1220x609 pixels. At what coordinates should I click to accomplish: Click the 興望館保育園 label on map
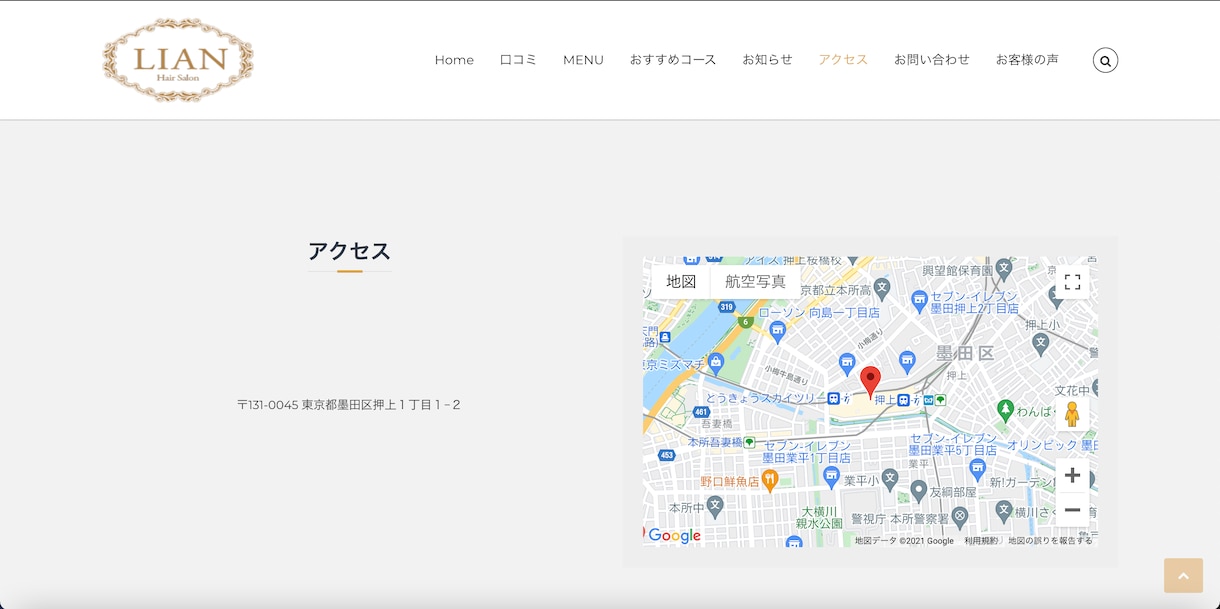[957, 270]
